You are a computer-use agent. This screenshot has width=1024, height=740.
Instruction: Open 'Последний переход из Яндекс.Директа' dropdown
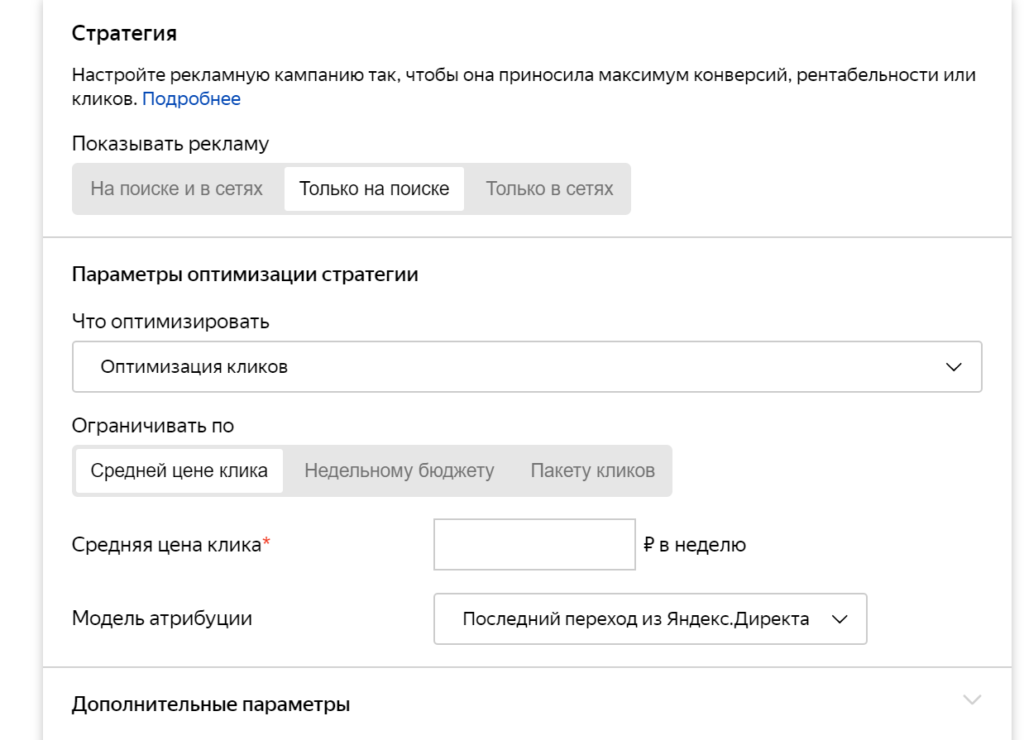click(635, 619)
